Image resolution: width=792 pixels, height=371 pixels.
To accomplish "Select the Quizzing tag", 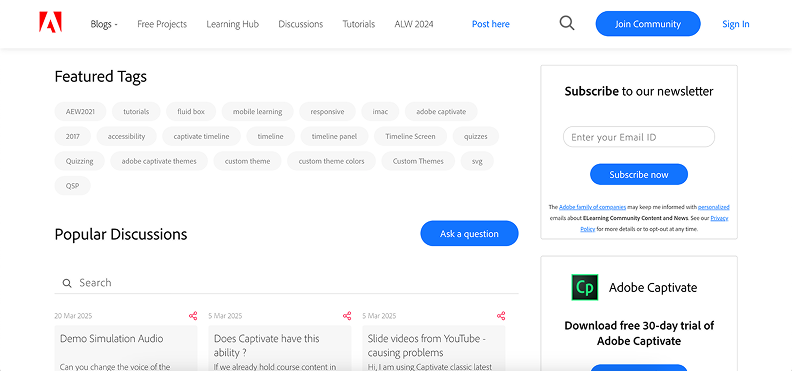I will click(79, 161).
